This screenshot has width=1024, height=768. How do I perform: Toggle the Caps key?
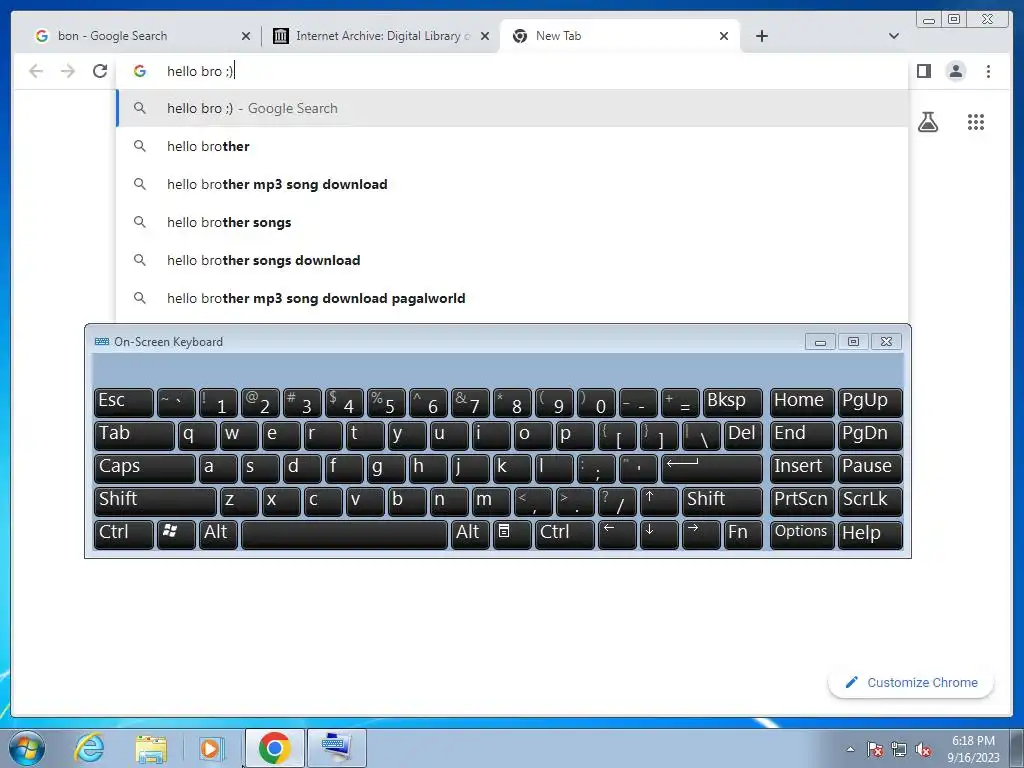coord(144,468)
